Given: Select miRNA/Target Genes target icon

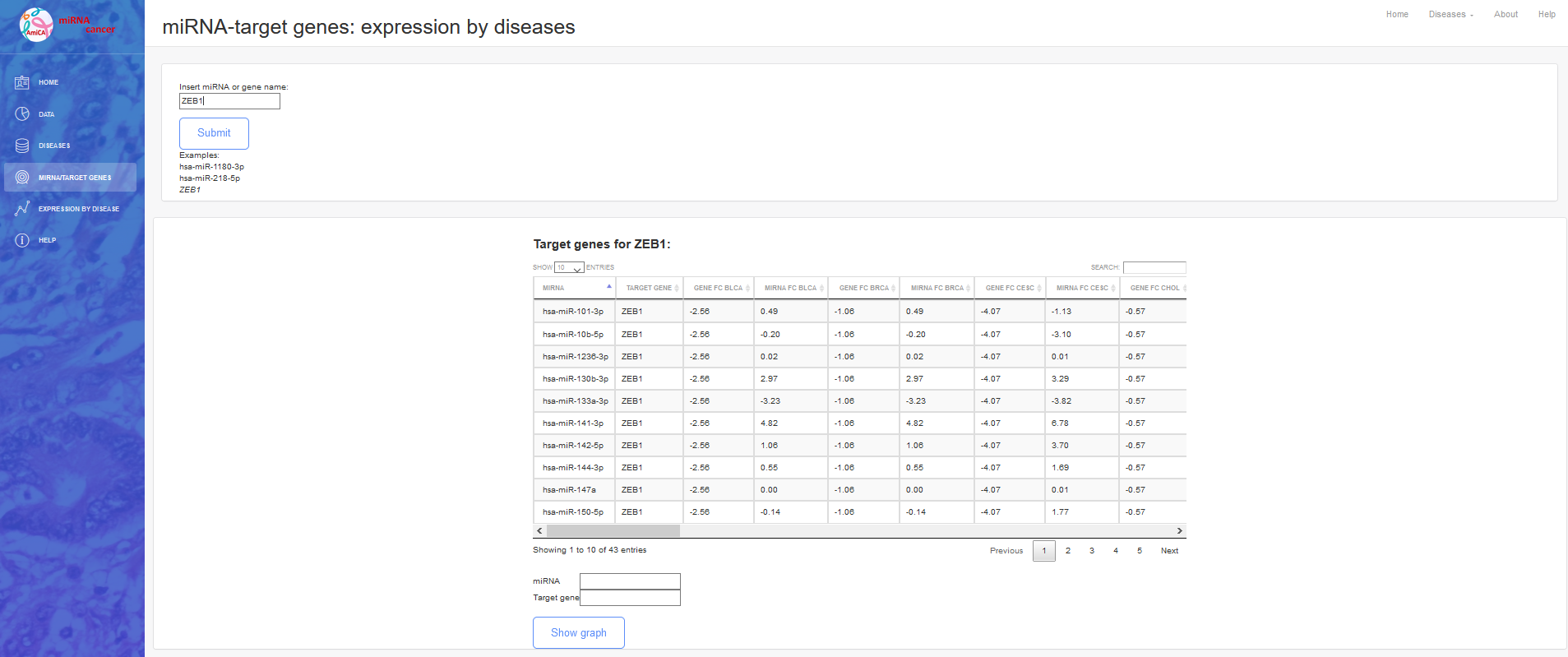Looking at the screenshot, I should click(22, 178).
